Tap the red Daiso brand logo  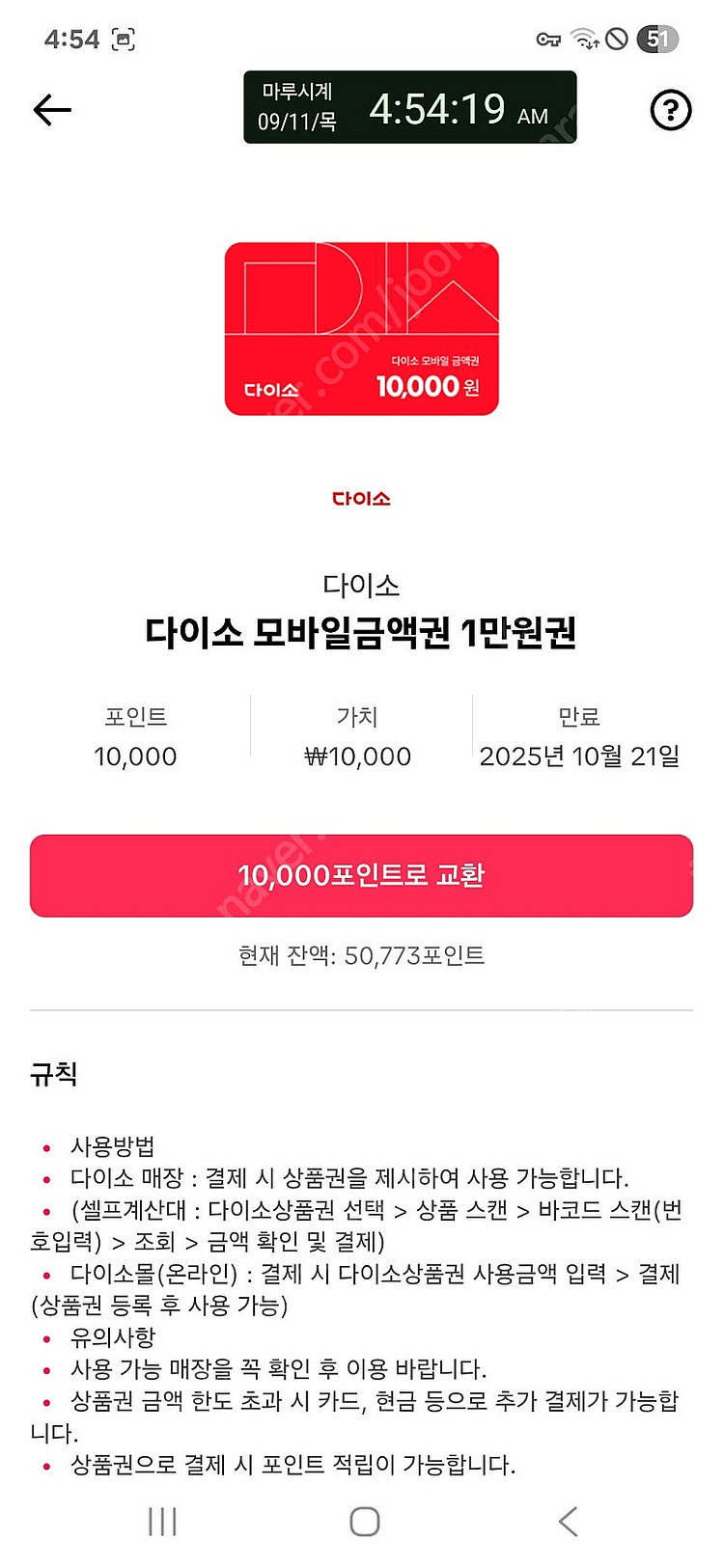pyautogui.click(x=361, y=499)
